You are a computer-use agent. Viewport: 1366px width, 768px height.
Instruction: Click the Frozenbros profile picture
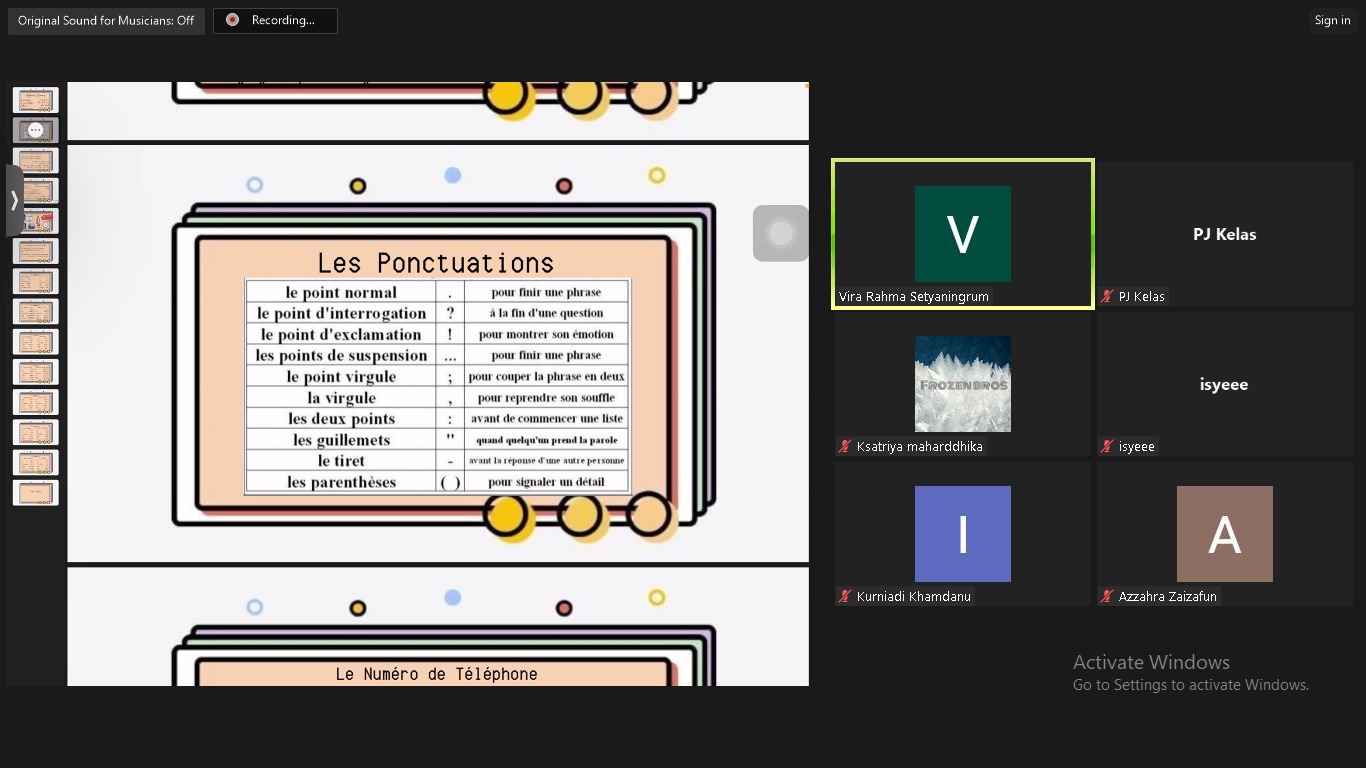962,384
